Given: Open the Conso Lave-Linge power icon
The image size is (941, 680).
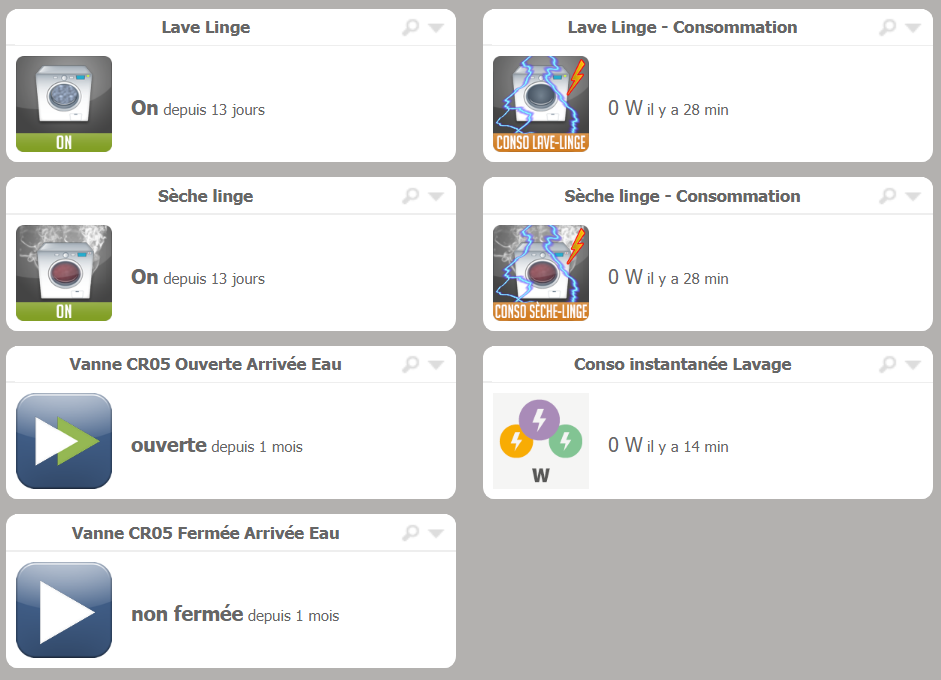Looking at the screenshot, I should 541,104.
